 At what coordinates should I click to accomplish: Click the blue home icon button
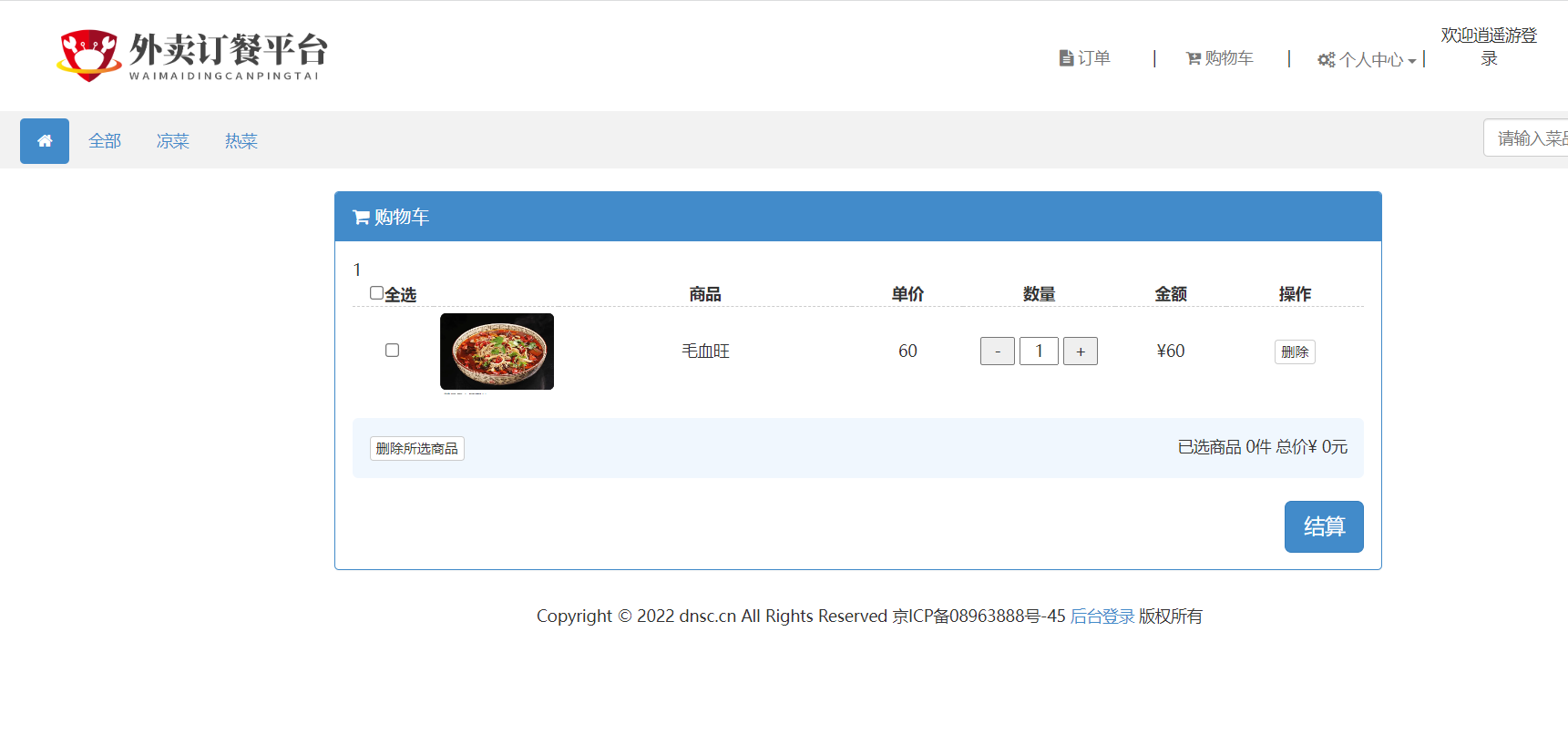45,141
